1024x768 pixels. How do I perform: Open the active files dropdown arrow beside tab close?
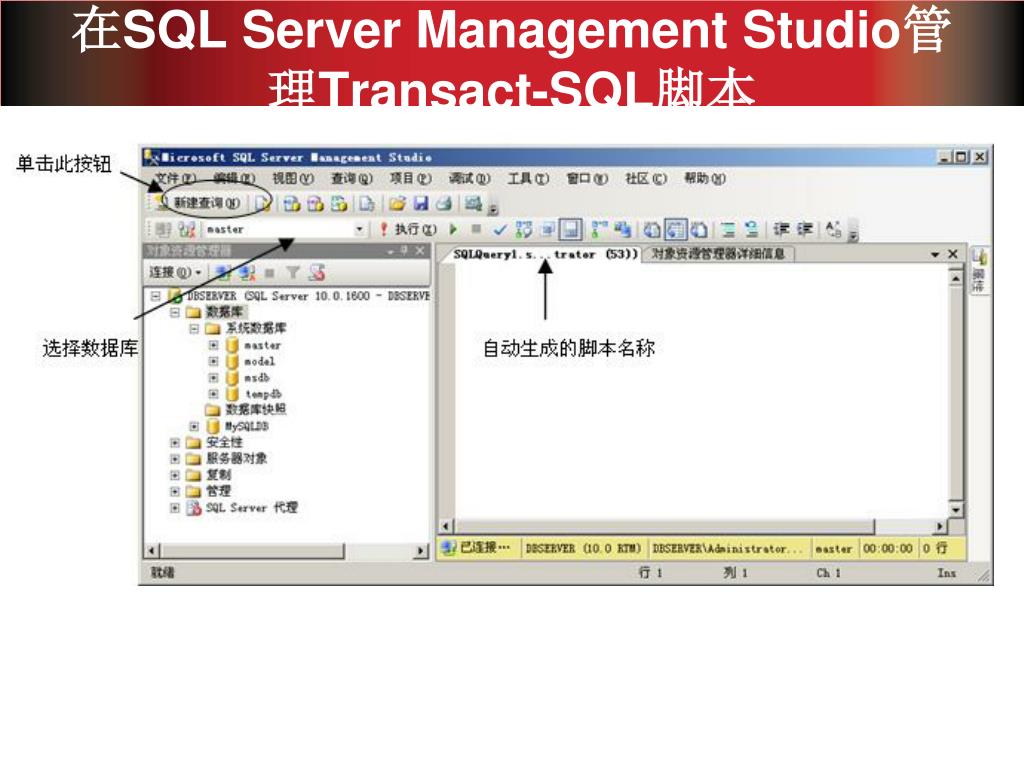[935, 254]
